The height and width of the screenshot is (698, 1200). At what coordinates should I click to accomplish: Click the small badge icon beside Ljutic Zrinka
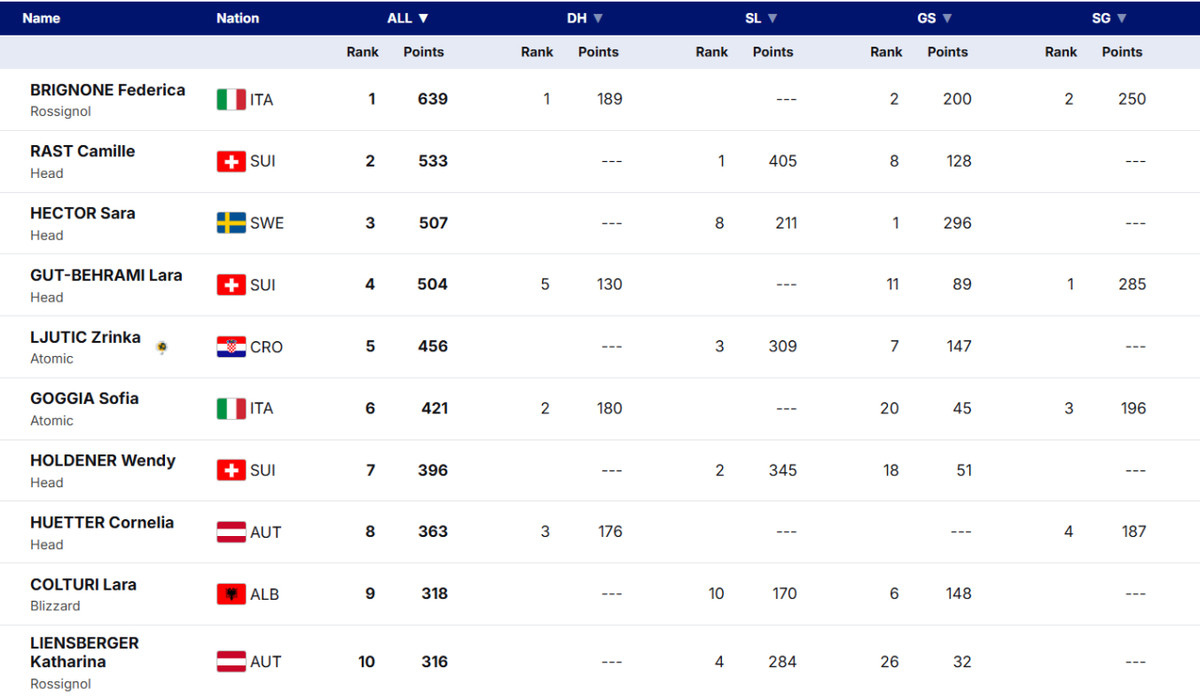(x=162, y=347)
